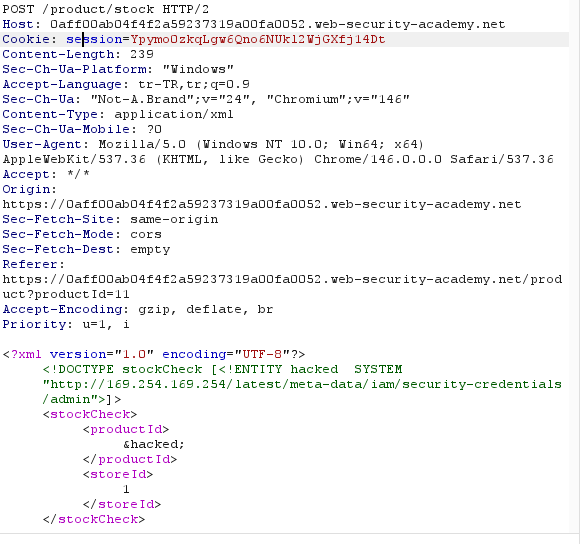
Task: Click the Sec-Ch-Ua header line
Action: (x=206, y=99)
